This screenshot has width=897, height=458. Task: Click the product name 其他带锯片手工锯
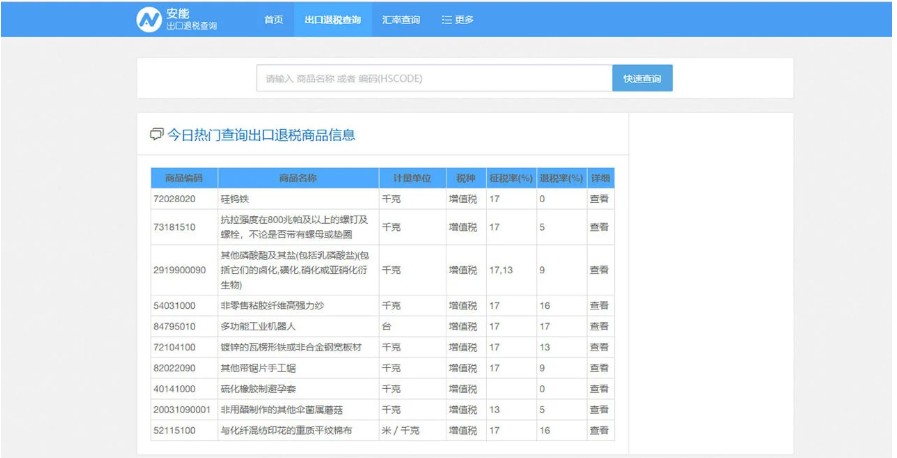pyautogui.click(x=258, y=368)
